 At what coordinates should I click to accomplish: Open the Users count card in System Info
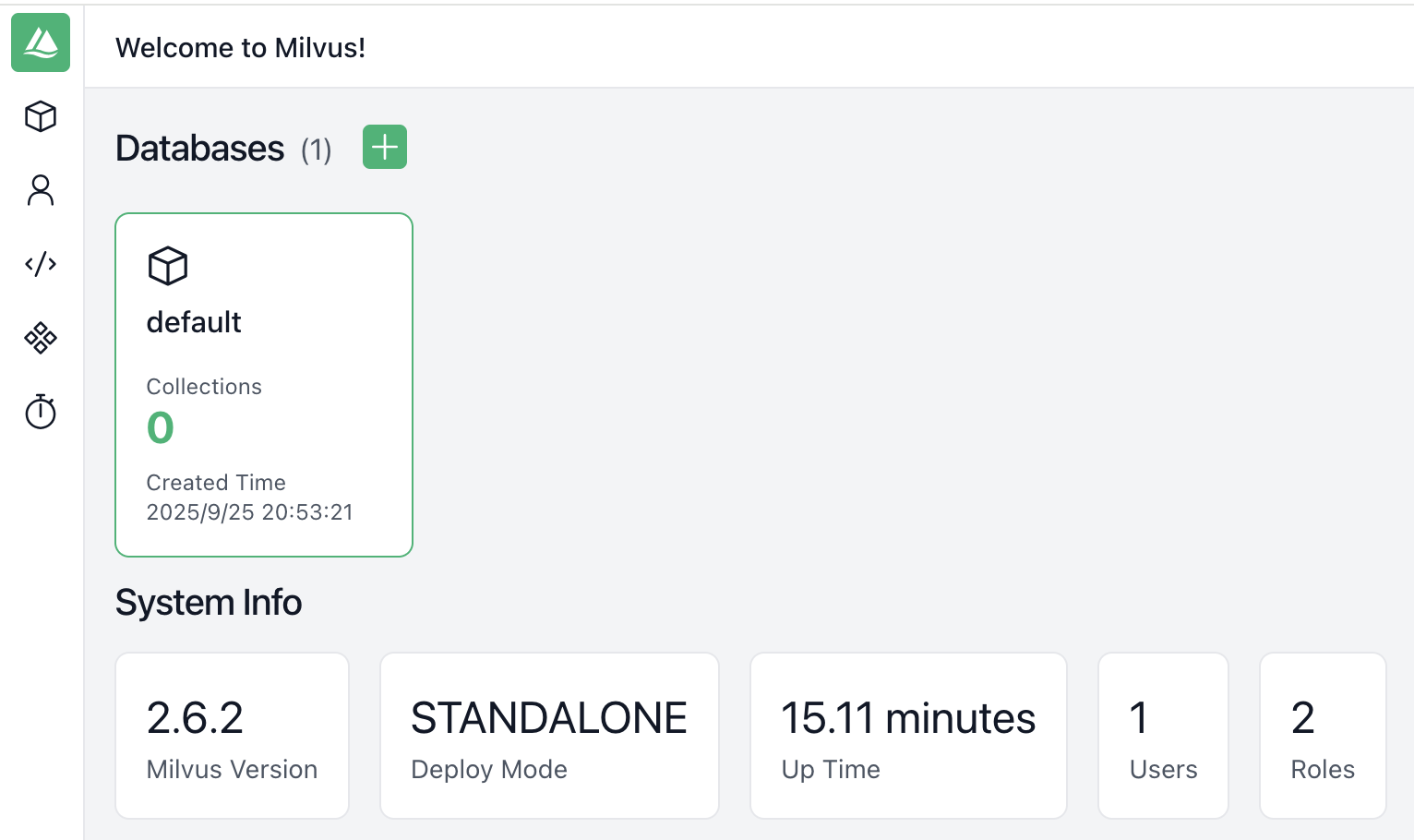click(1163, 736)
